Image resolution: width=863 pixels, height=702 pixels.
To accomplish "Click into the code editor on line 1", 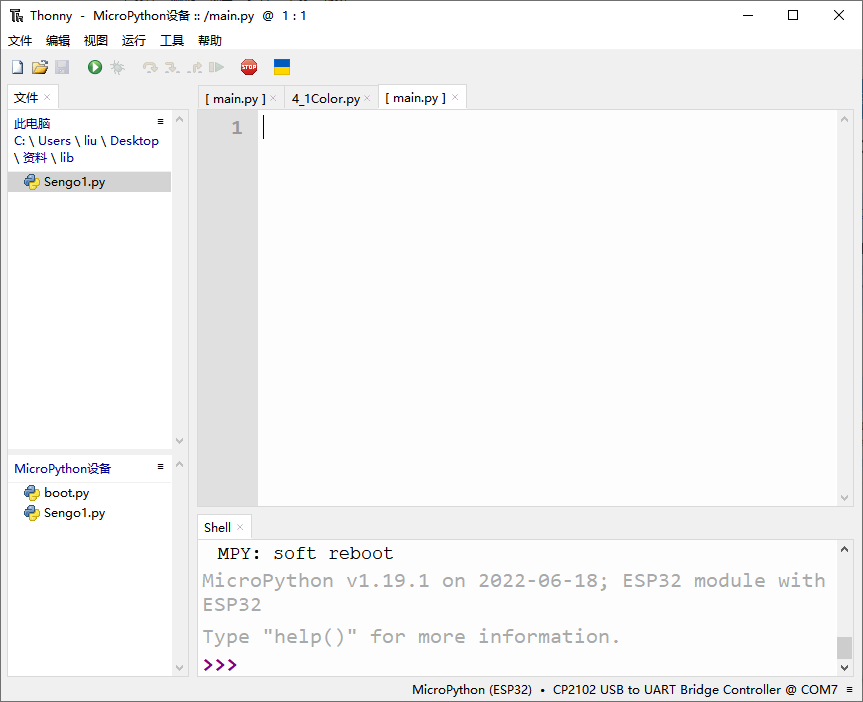I will pyautogui.click(x=550, y=128).
